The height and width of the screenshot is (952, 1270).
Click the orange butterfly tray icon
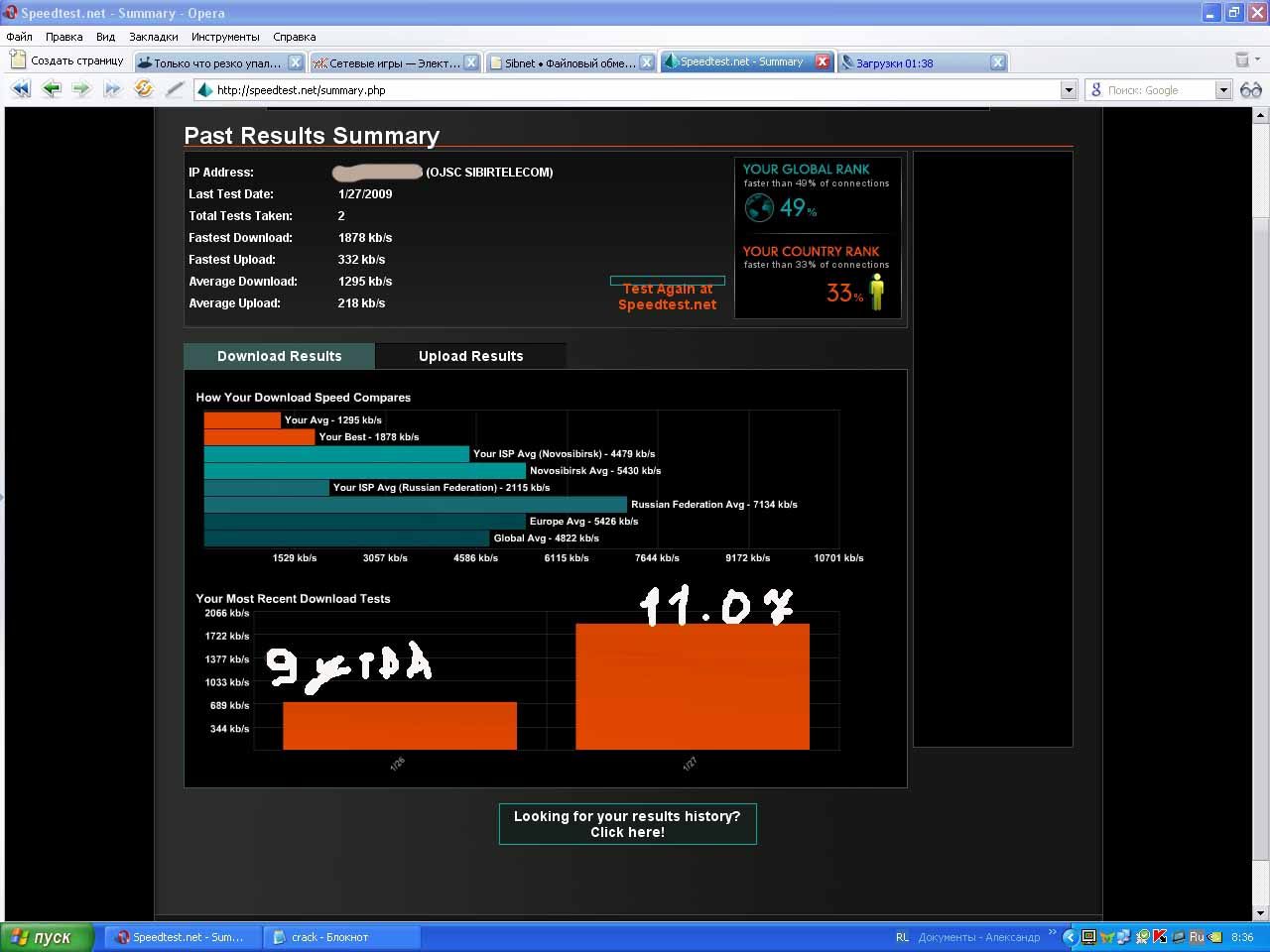(x=1107, y=937)
